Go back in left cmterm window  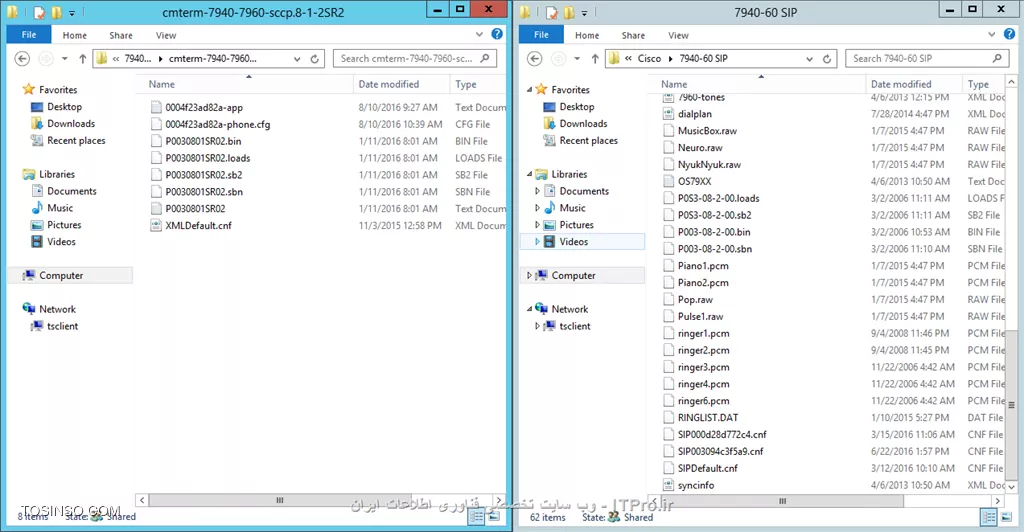(x=22, y=59)
